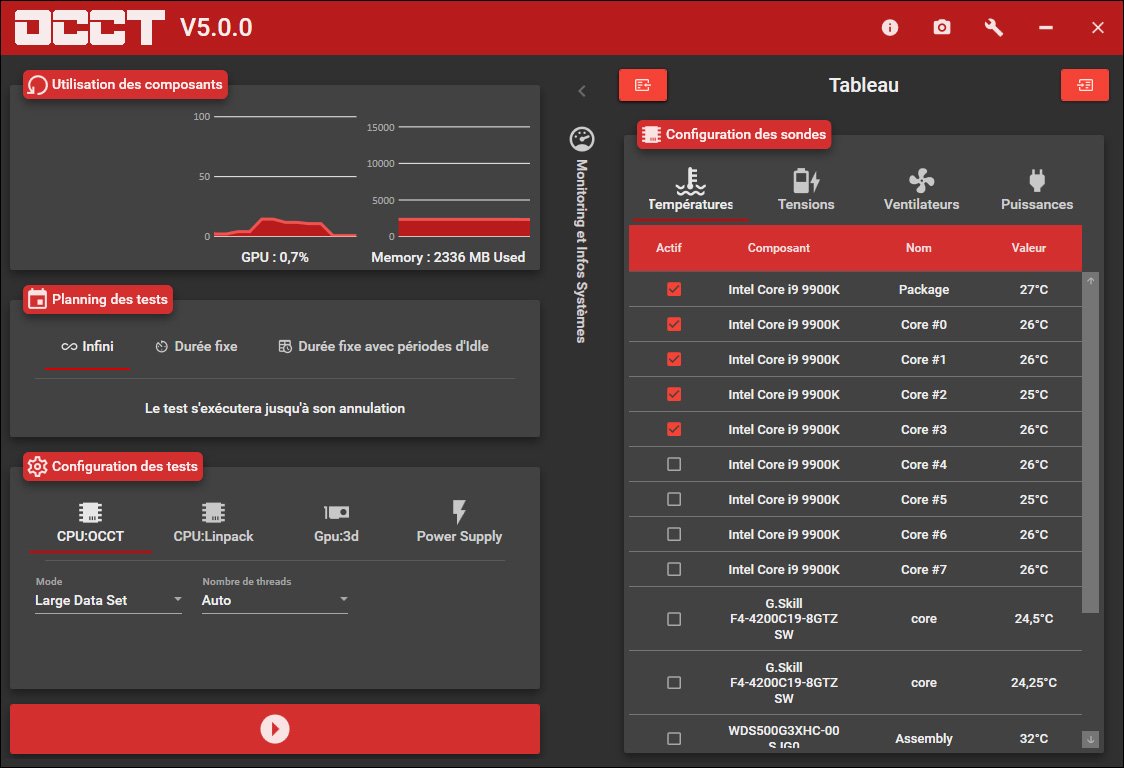Open the Puissances tab
1124x768 pixels.
pos(1037,191)
